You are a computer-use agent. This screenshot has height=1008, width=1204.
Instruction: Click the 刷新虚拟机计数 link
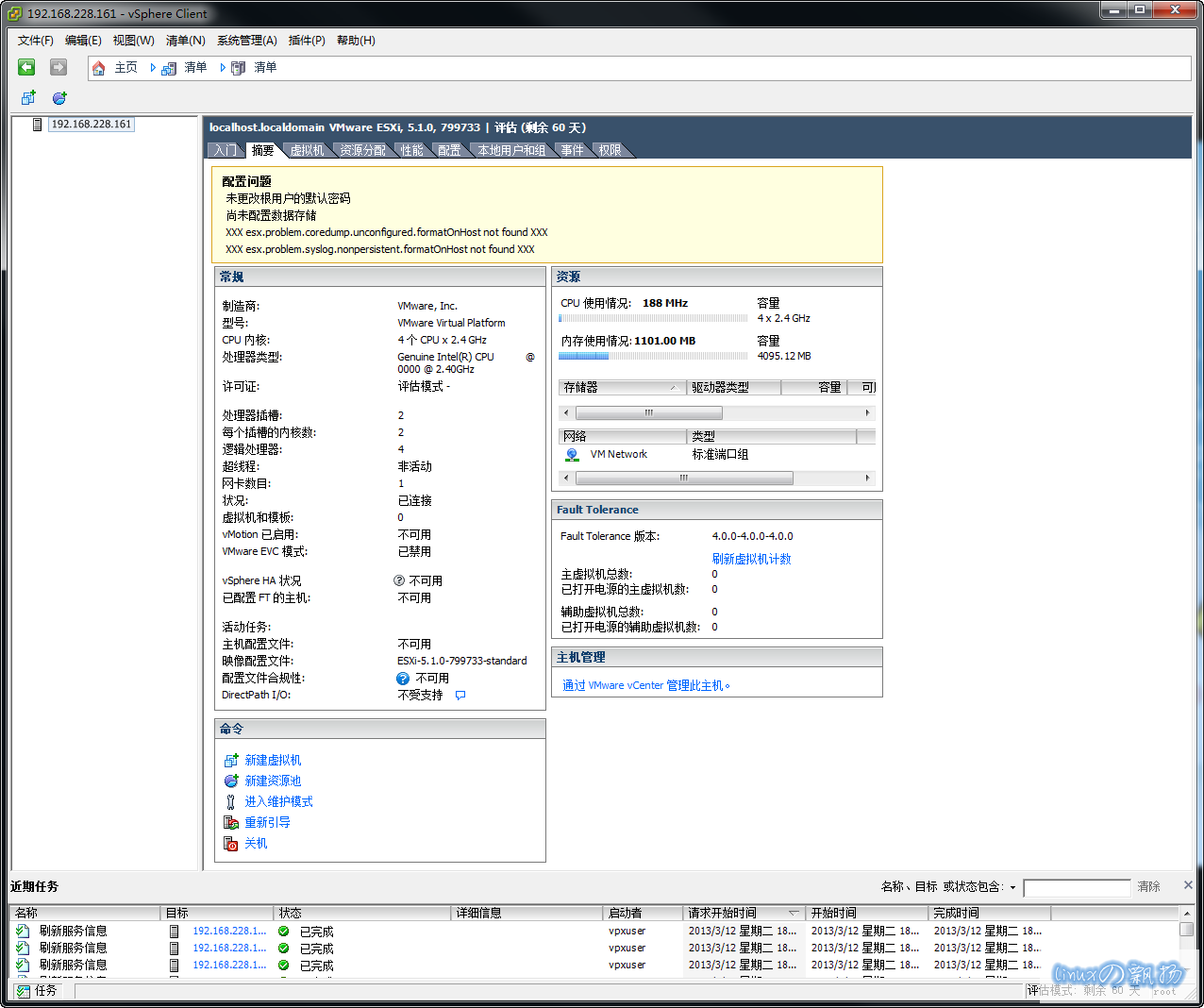point(751,559)
